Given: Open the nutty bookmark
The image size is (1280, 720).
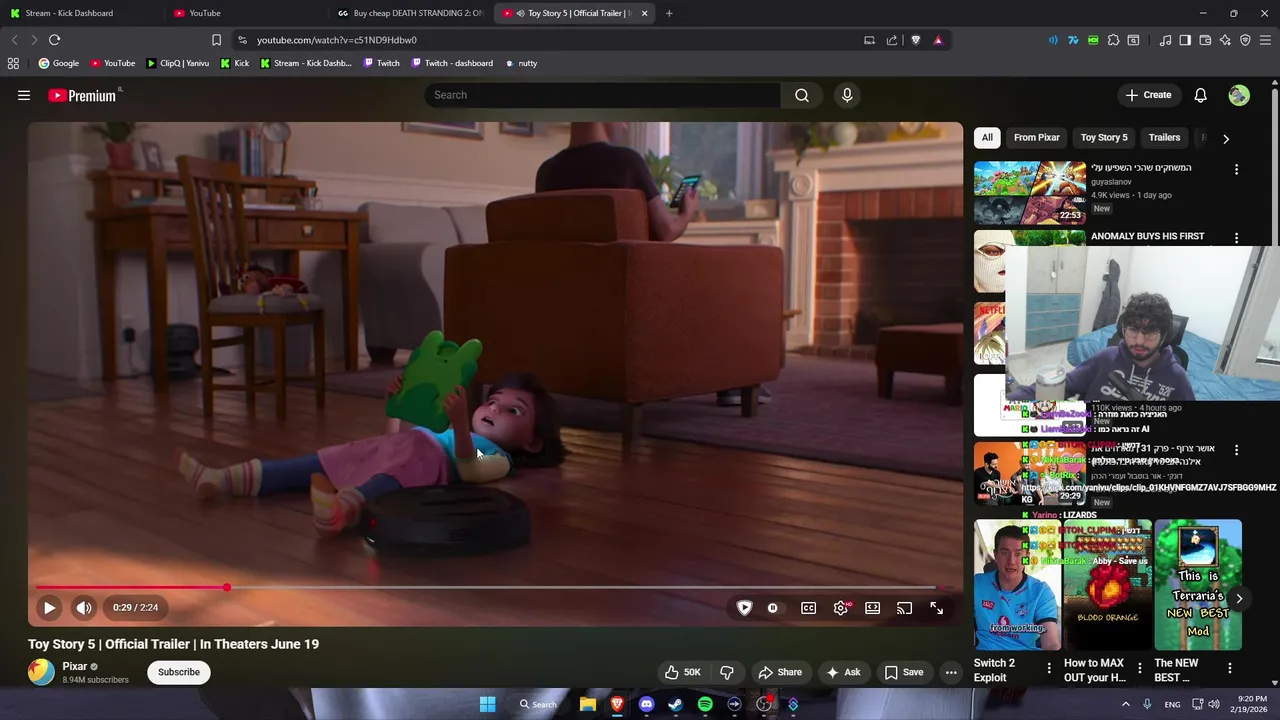Looking at the screenshot, I should click(521, 63).
